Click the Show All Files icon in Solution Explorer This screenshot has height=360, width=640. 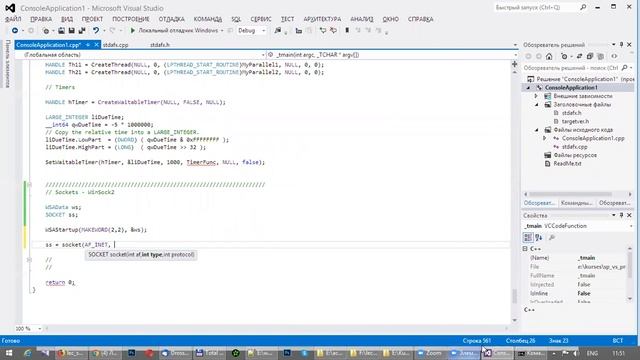[600, 56]
